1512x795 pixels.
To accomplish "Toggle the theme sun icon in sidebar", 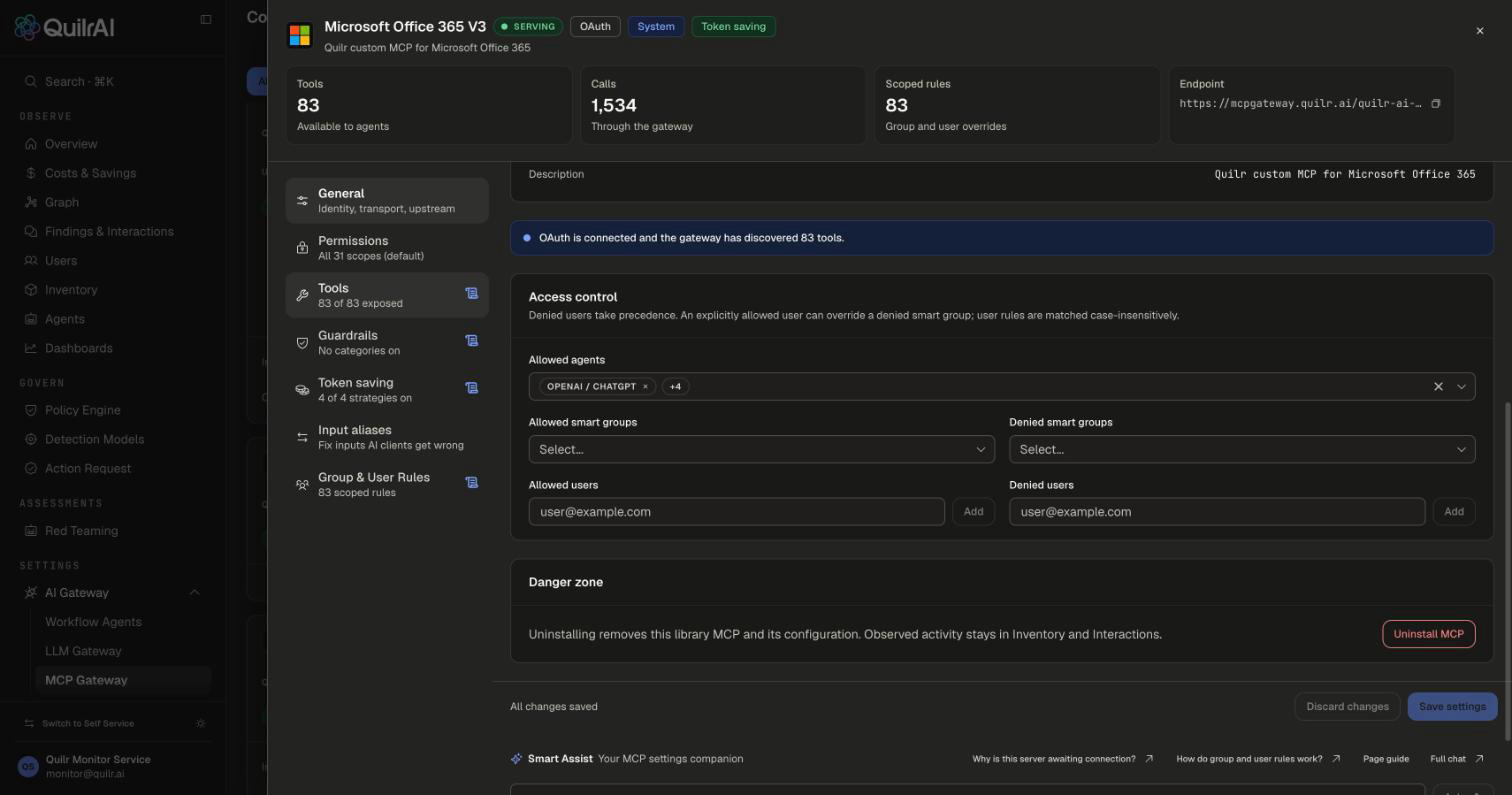I will coord(201,724).
